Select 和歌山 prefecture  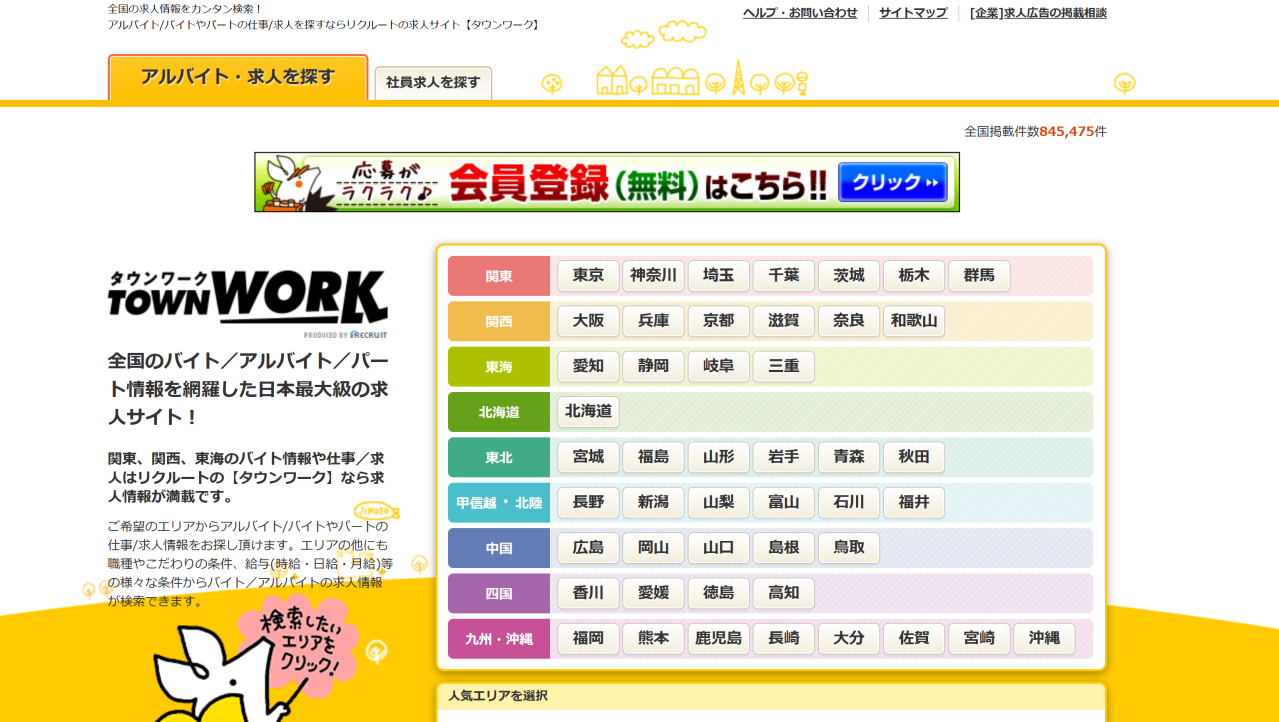pos(914,321)
